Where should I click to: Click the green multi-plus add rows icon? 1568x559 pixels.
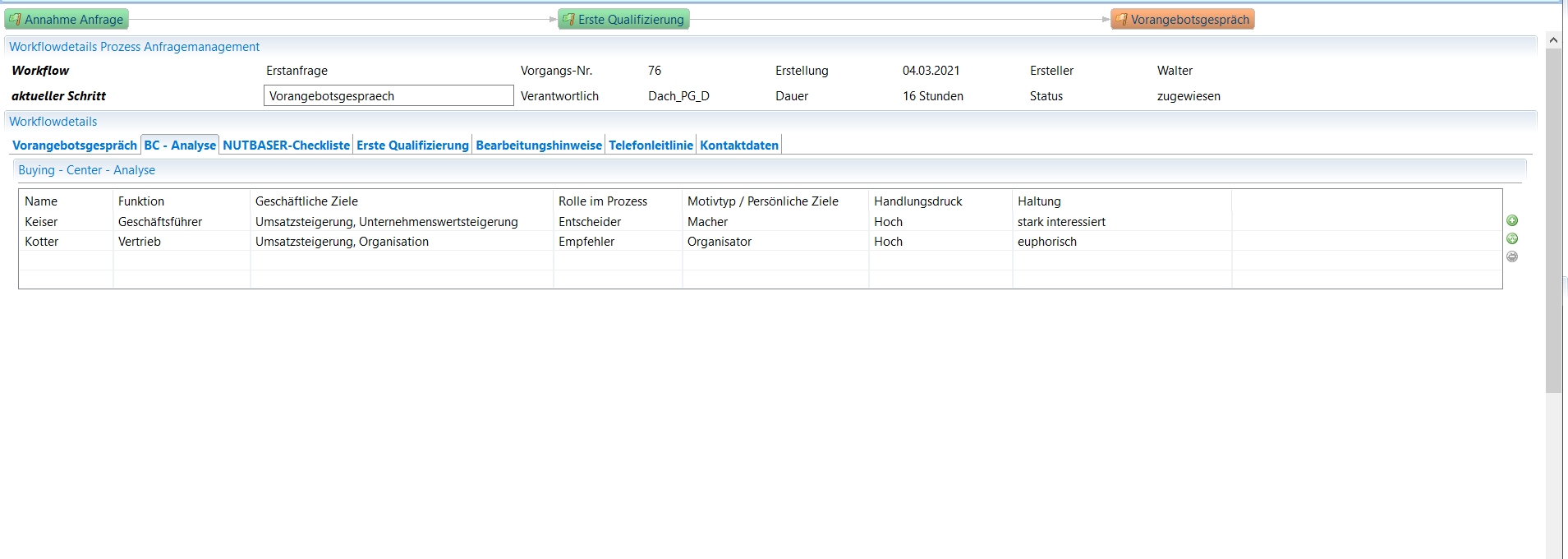point(1512,238)
